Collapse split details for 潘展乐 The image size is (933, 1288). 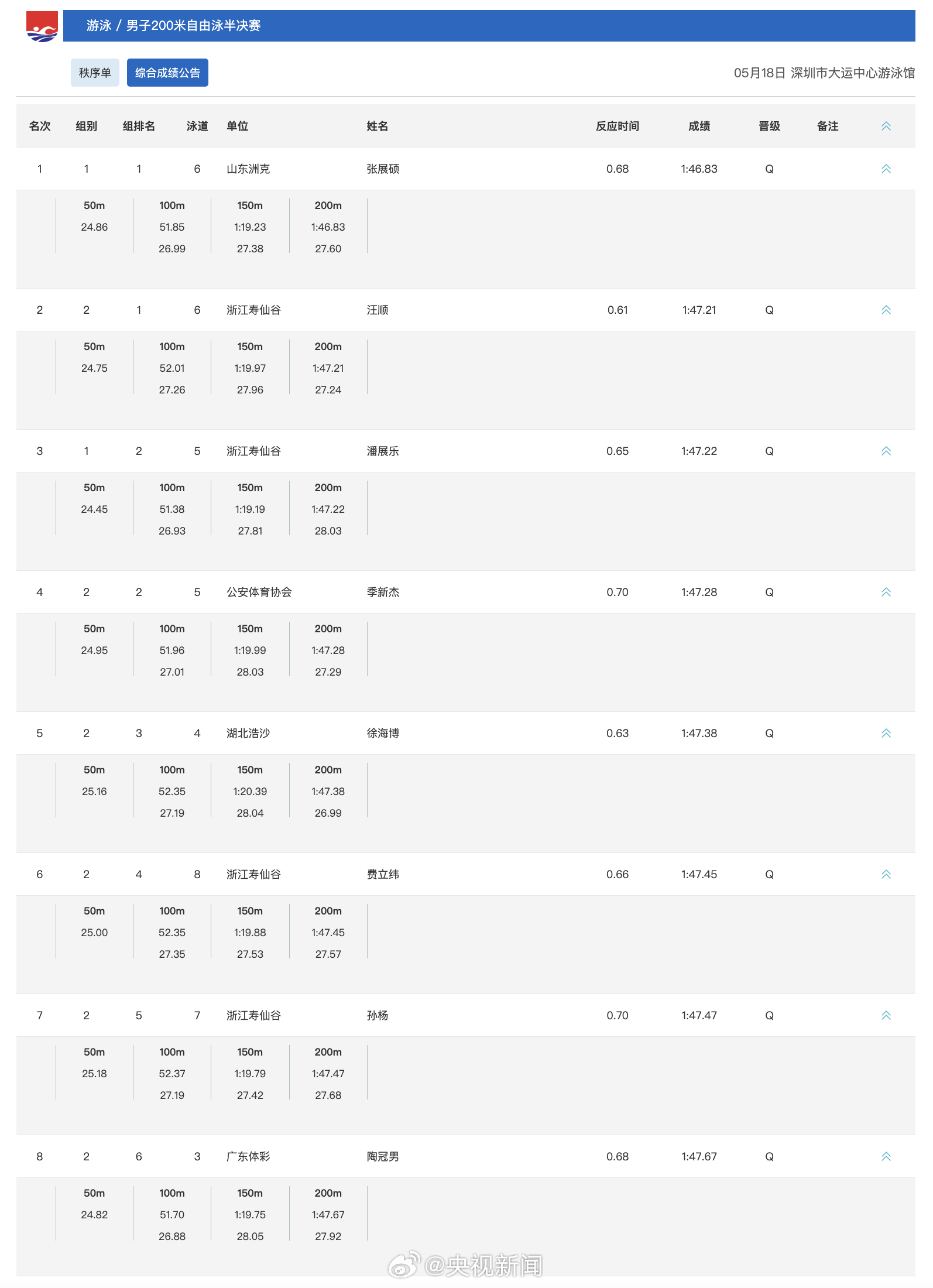[886, 451]
